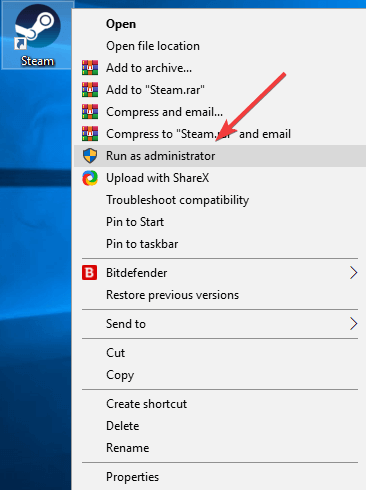Choose Add to archive... entry
The height and width of the screenshot is (490, 366).
click(x=220, y=68)
